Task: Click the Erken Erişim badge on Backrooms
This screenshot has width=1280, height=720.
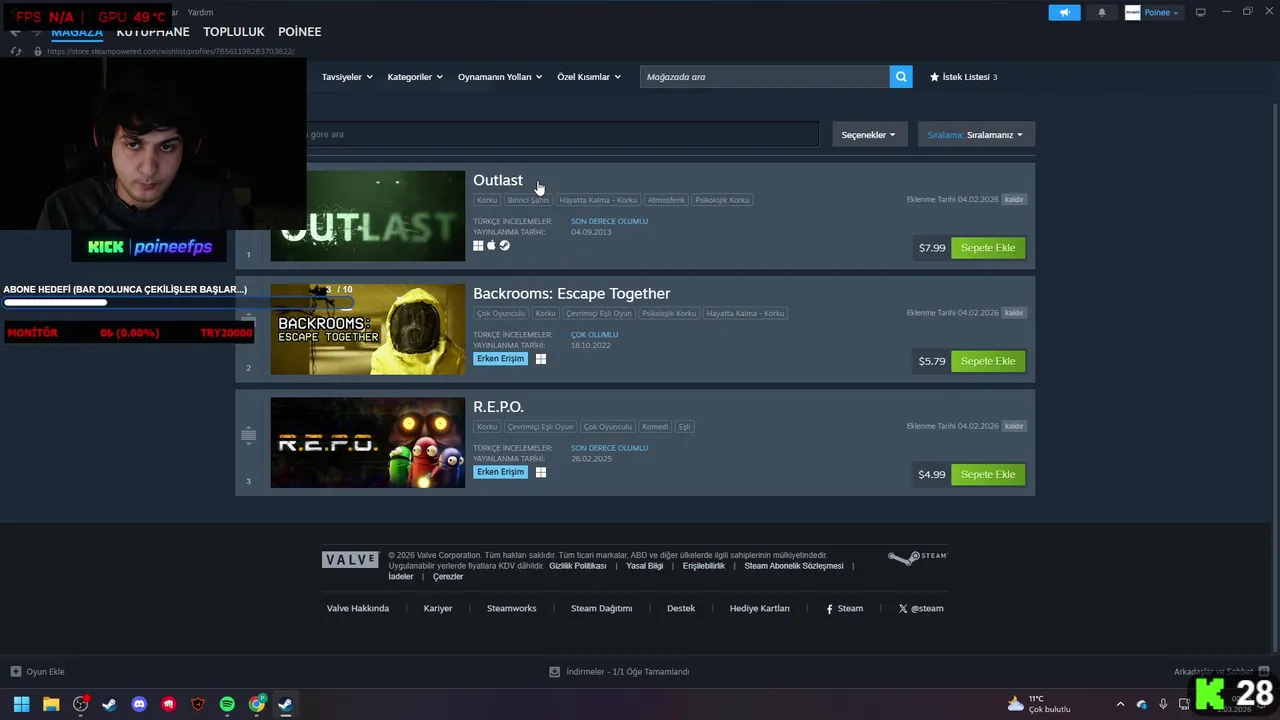Action: click(x=500, y=359)
